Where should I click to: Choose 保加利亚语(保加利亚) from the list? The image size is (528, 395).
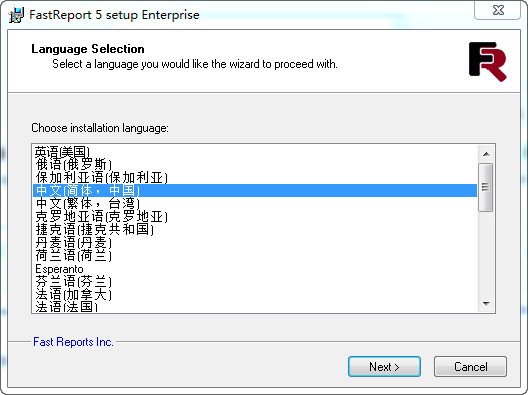[x=255, y=177]
